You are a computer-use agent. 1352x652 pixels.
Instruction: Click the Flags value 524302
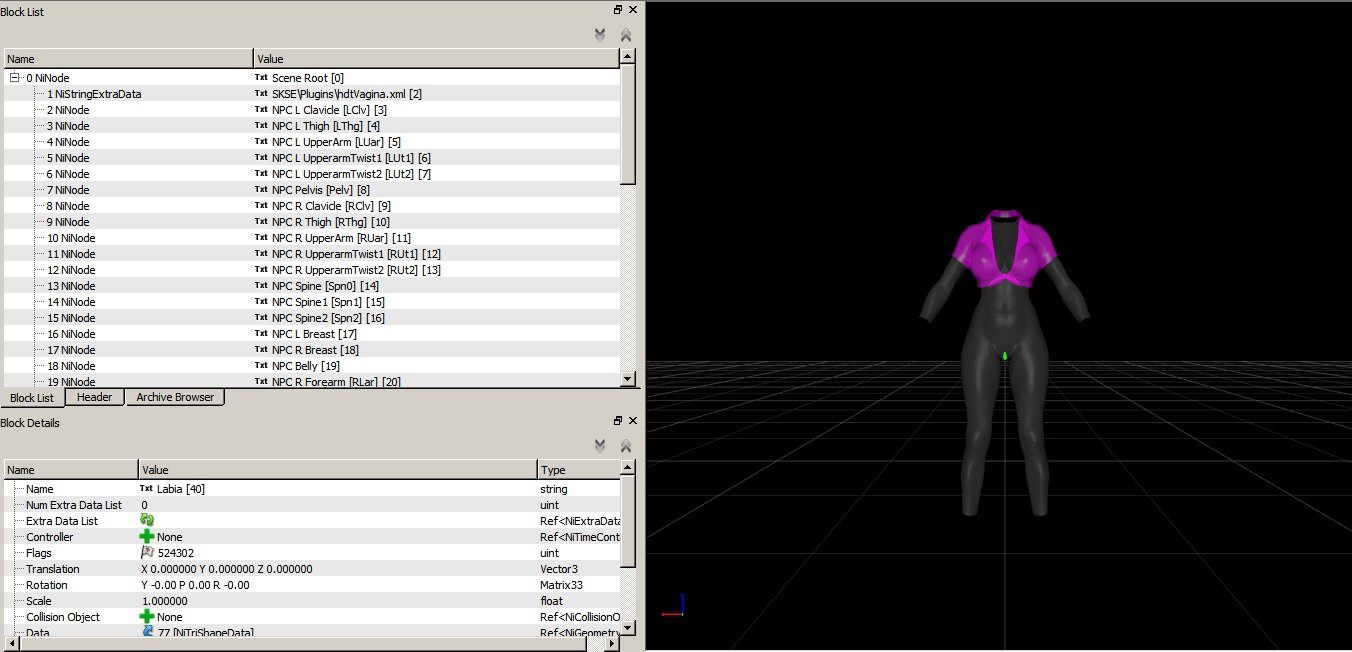pos(177,553)
